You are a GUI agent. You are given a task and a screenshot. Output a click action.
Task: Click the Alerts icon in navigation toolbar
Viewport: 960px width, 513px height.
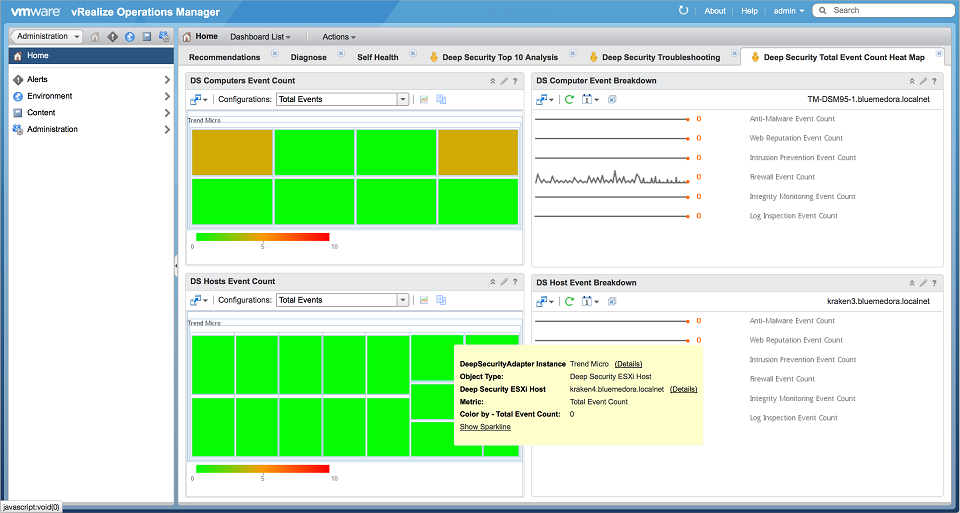(112, 37)
